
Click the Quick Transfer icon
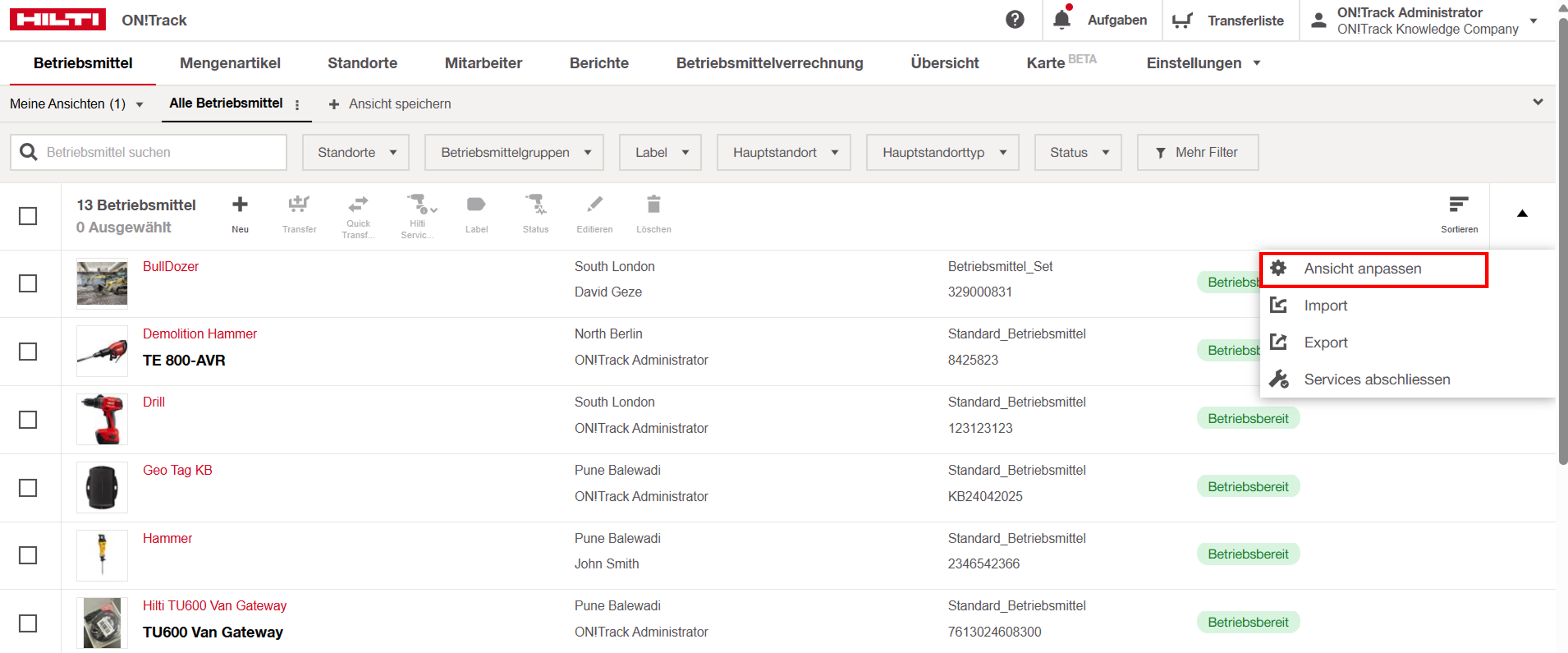[x=358, y=204]
